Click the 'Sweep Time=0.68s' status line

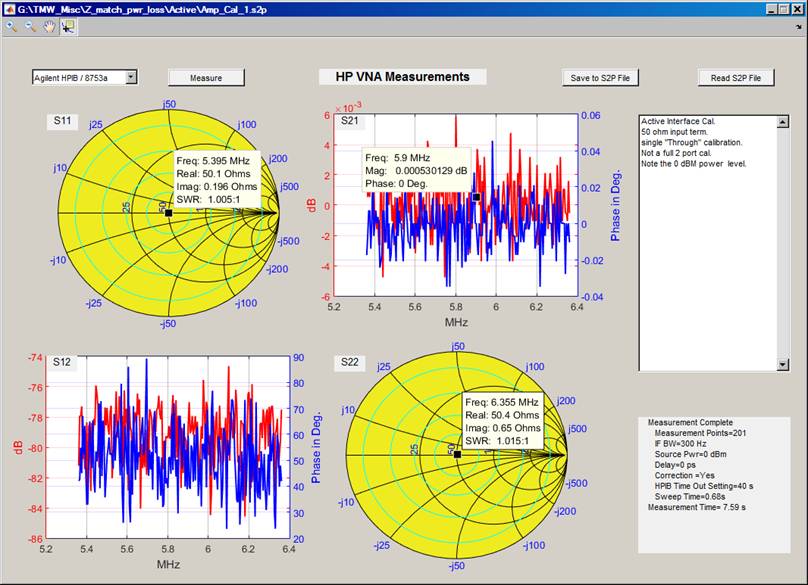click(690, 497)
